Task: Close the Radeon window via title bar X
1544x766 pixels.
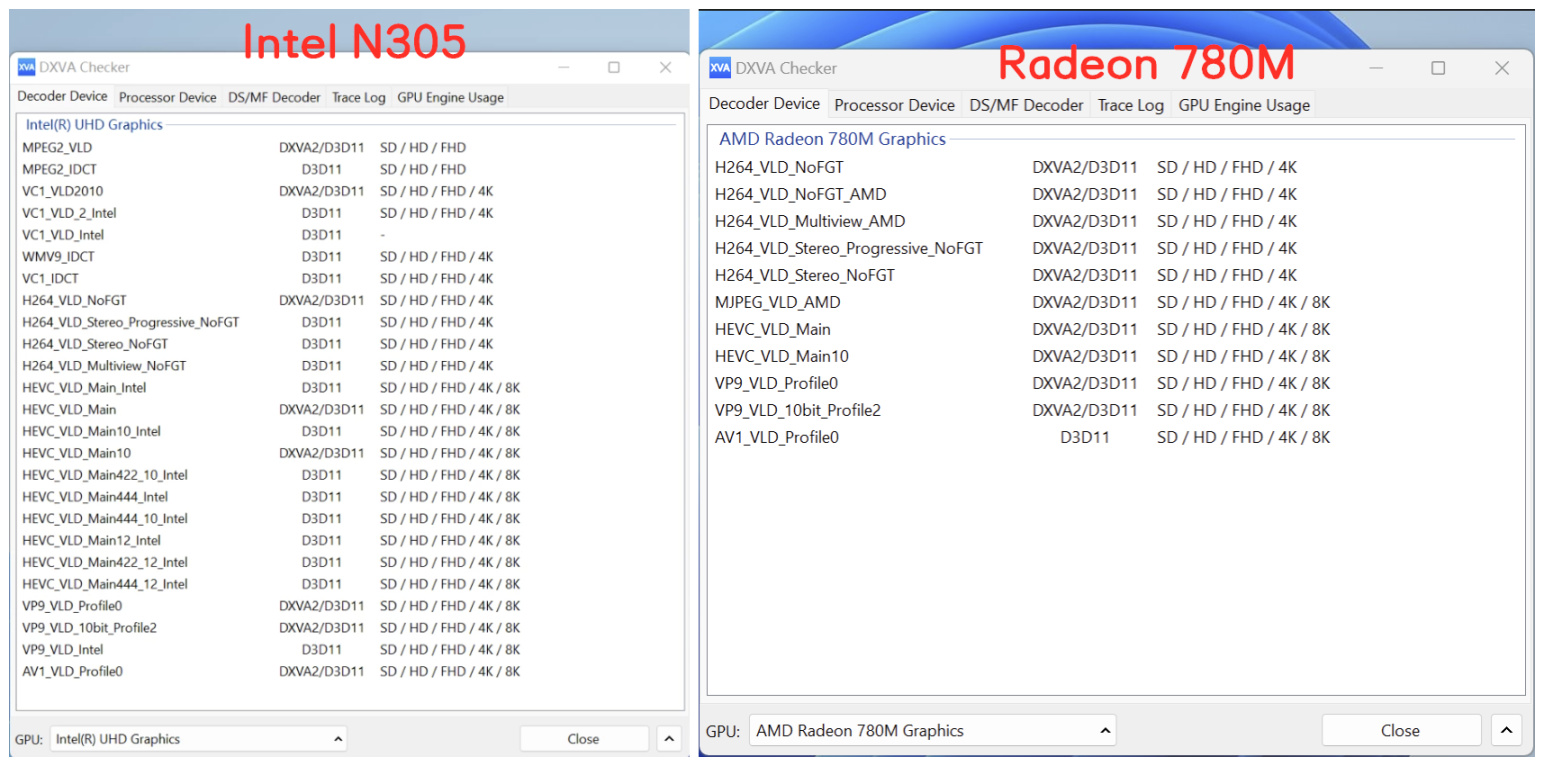Action: [x=1501, y=68]
